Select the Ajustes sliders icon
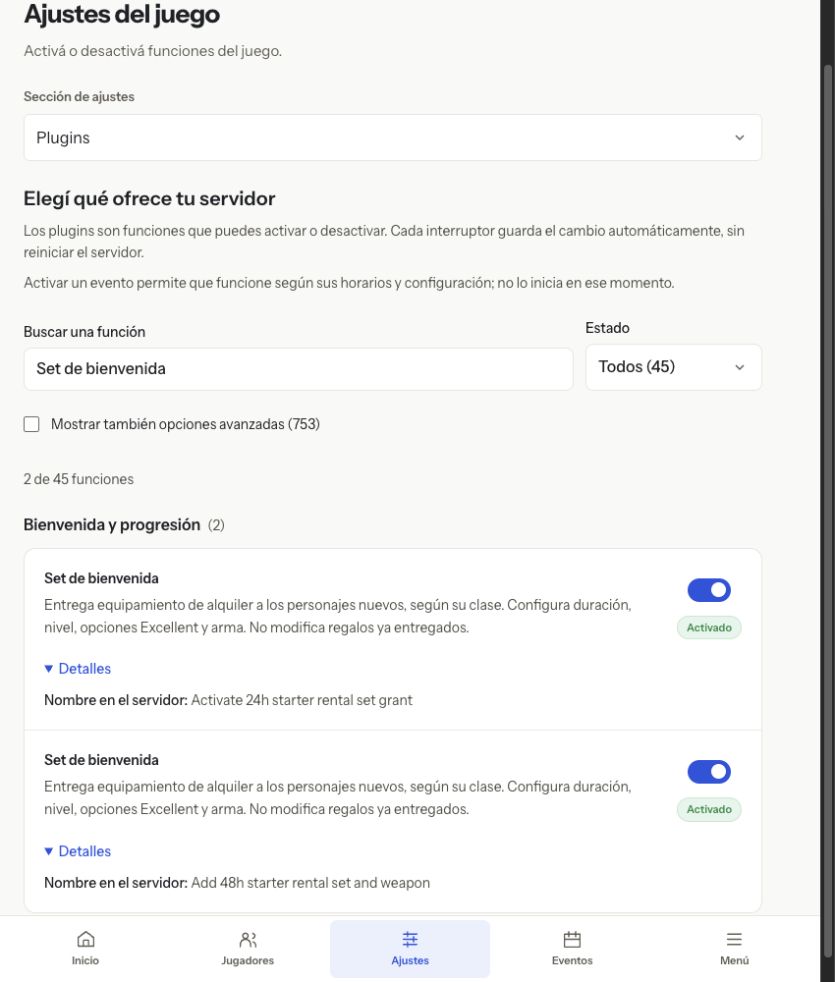Viewport: 835px width, 982px height. 410,939
